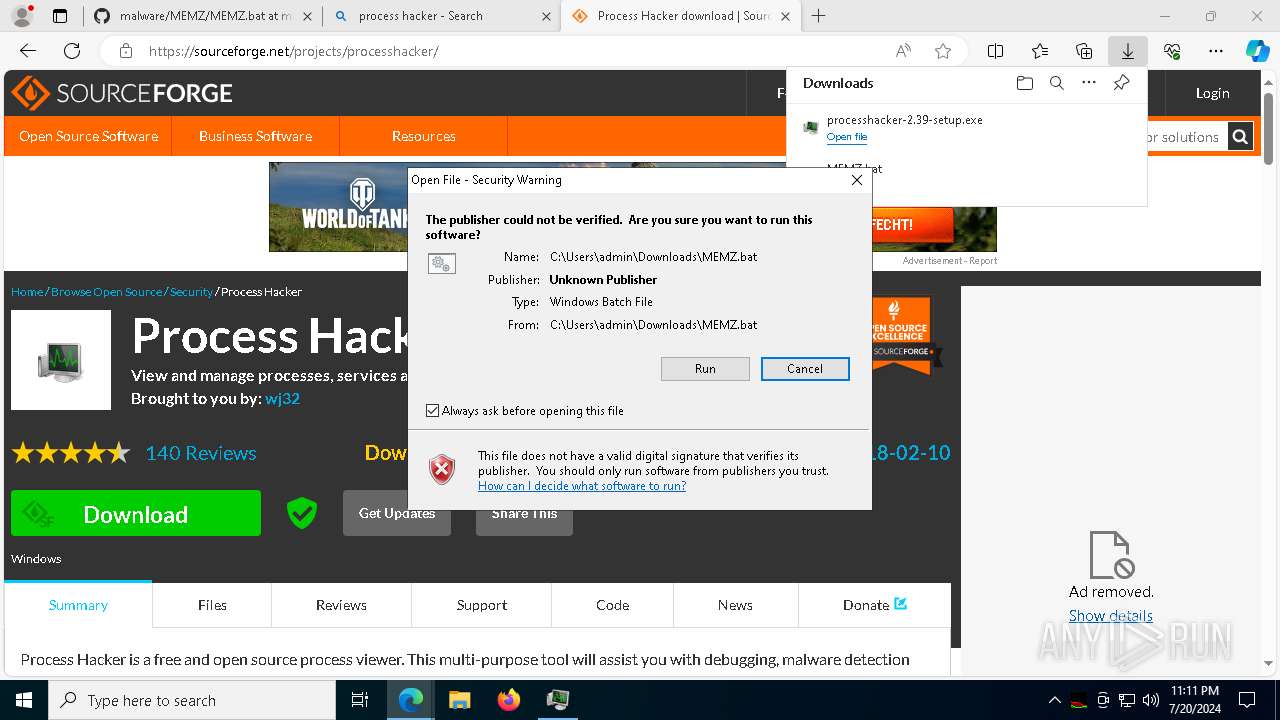Open a new browser tab
This screenshot has height=720, width=1280.
coord(819,16)
